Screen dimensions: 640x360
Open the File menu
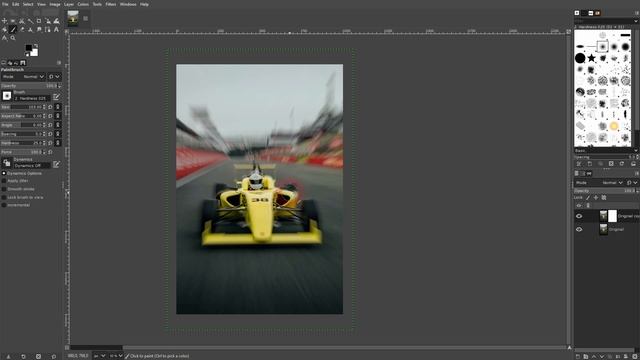5,4
